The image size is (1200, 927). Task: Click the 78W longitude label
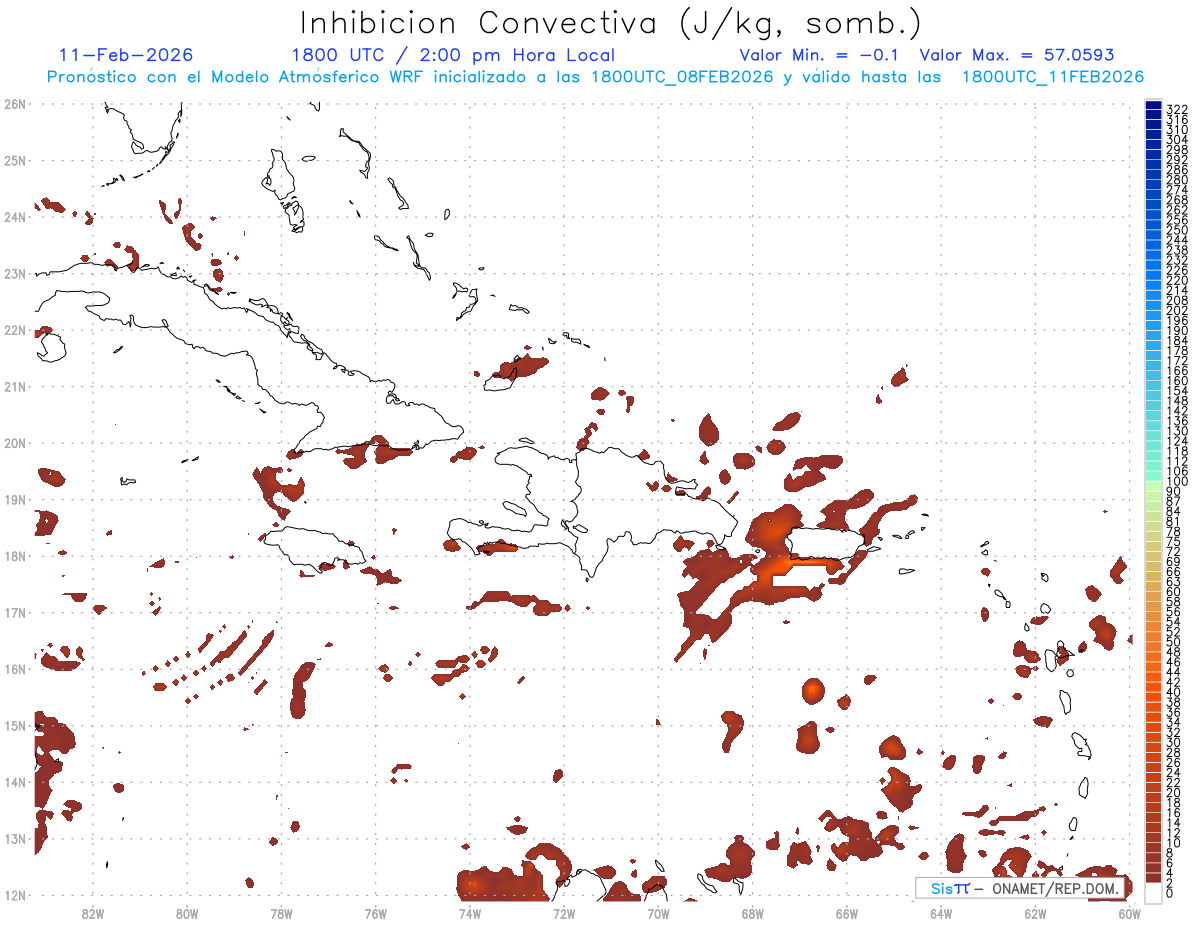[x=281, y=913]
